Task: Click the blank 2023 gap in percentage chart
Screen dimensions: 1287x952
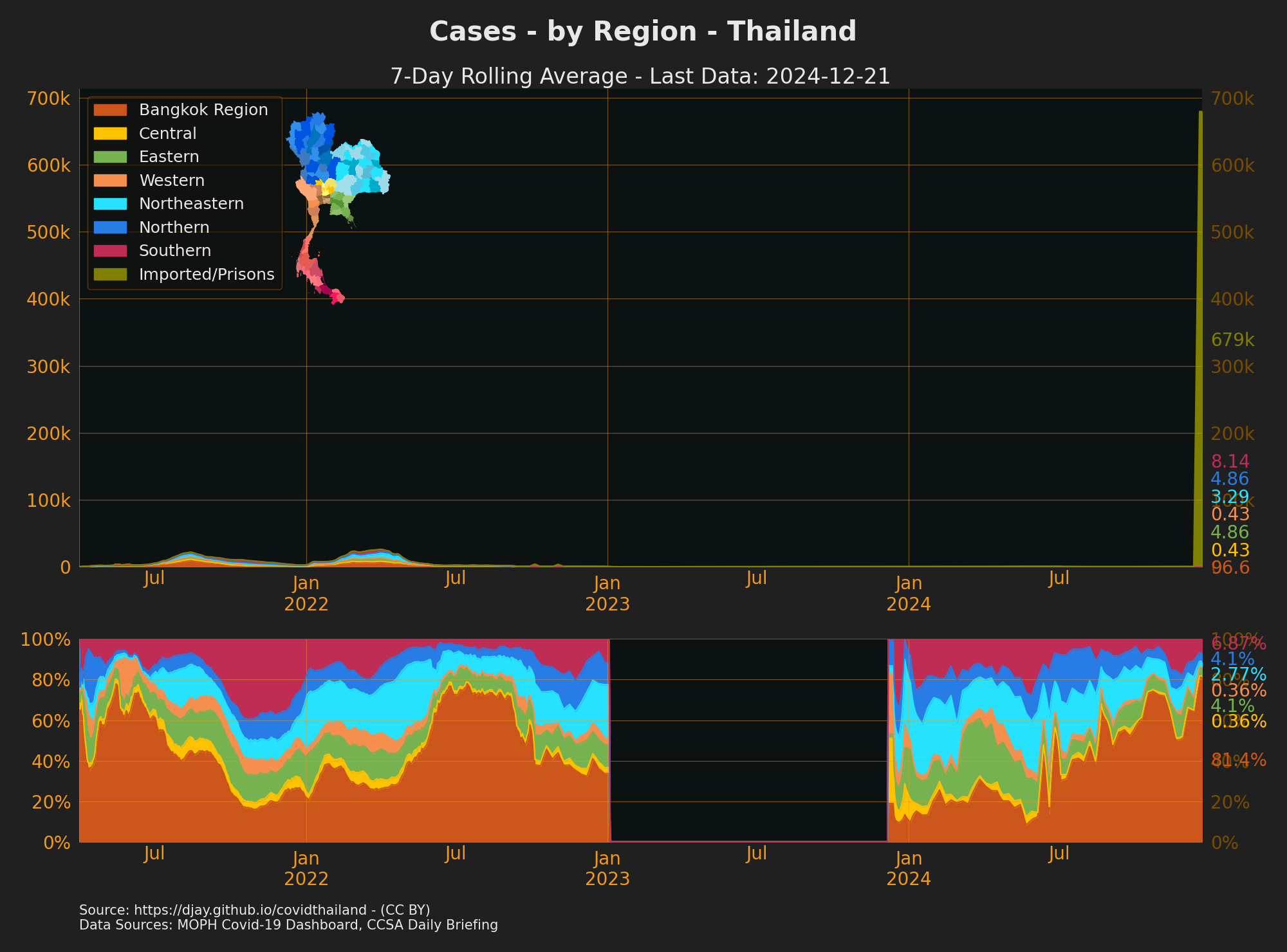Action: click(x=748, y=740)
